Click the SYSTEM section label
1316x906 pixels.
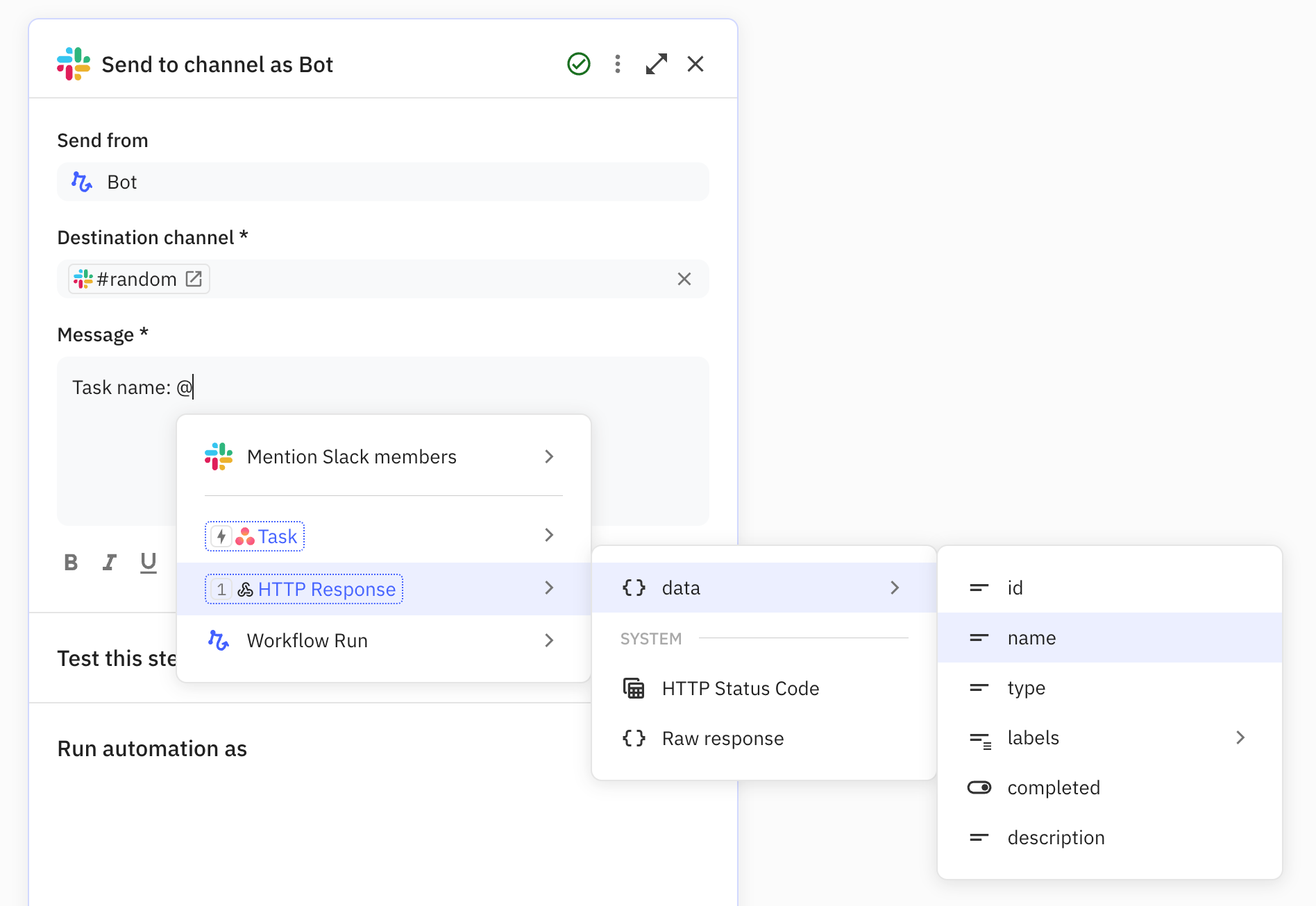click(651, 639)
